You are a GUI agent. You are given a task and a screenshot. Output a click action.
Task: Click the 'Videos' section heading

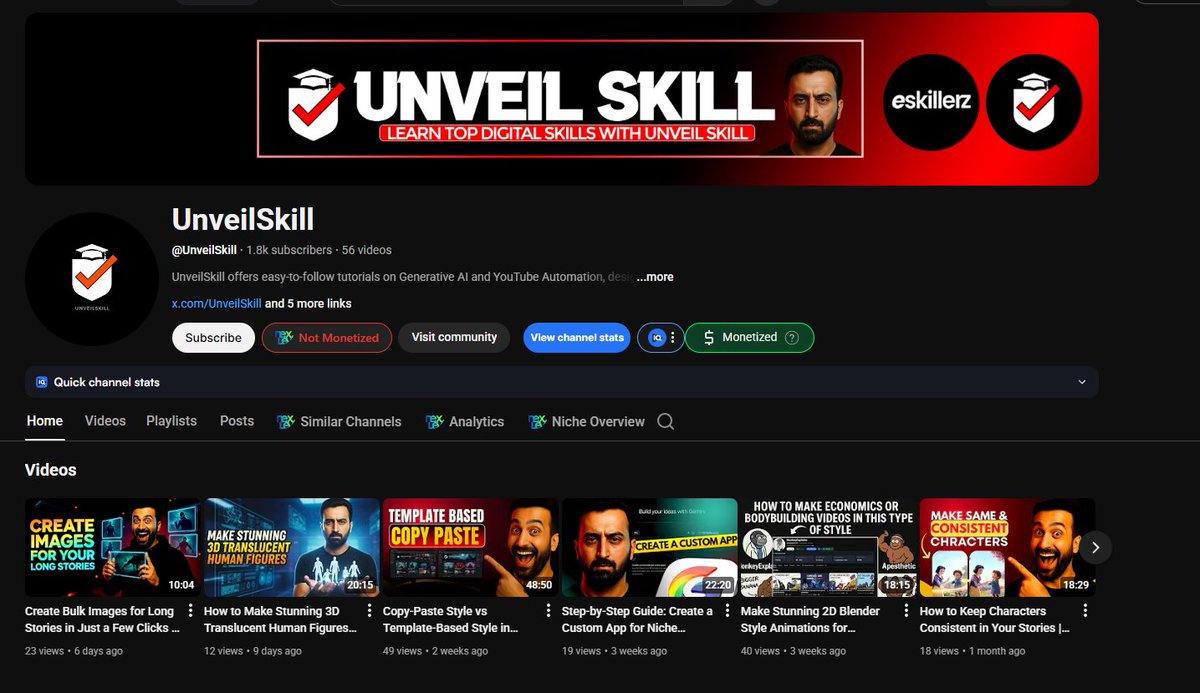pos(51,470)
